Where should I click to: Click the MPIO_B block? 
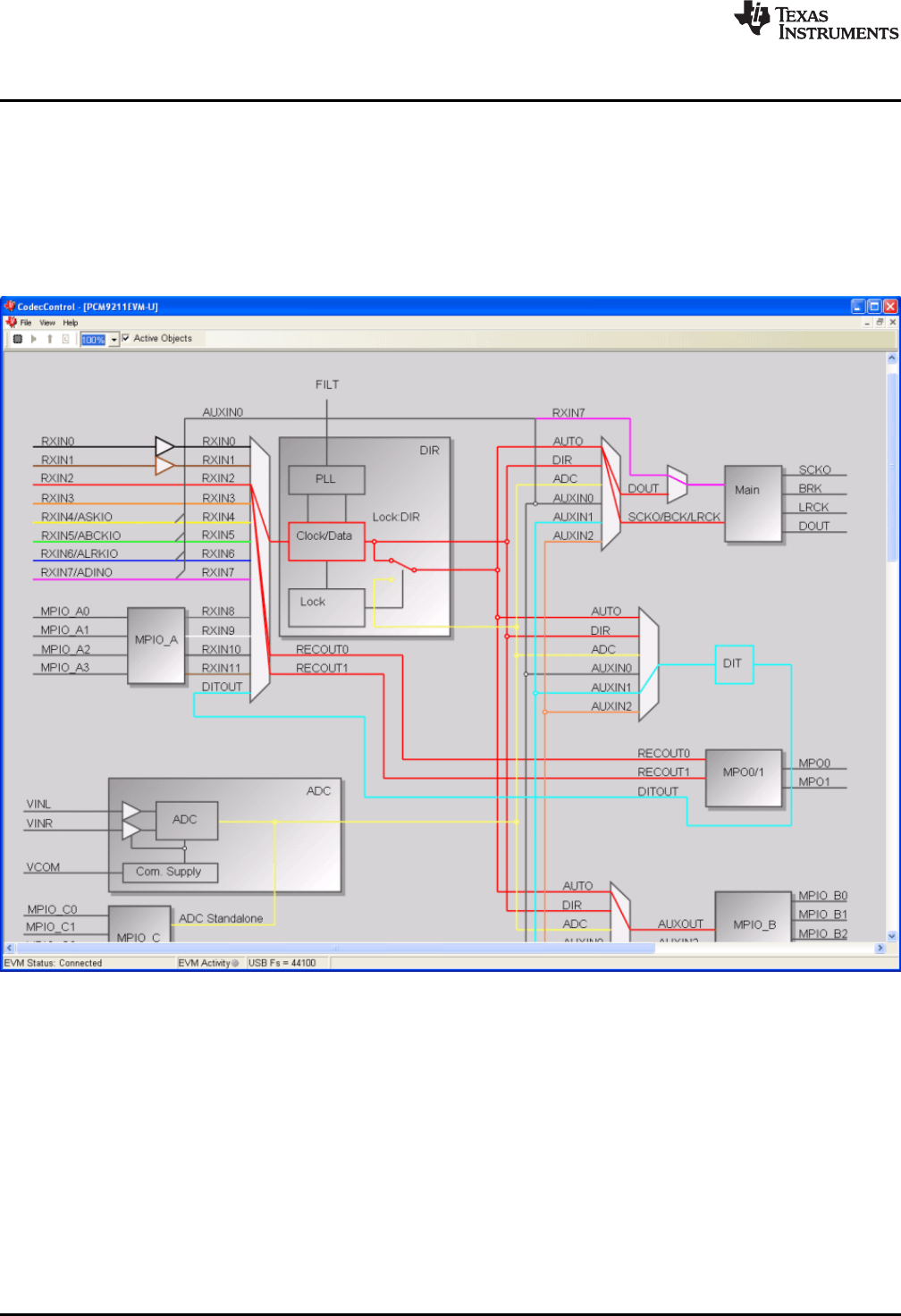(x=754, y=916)
